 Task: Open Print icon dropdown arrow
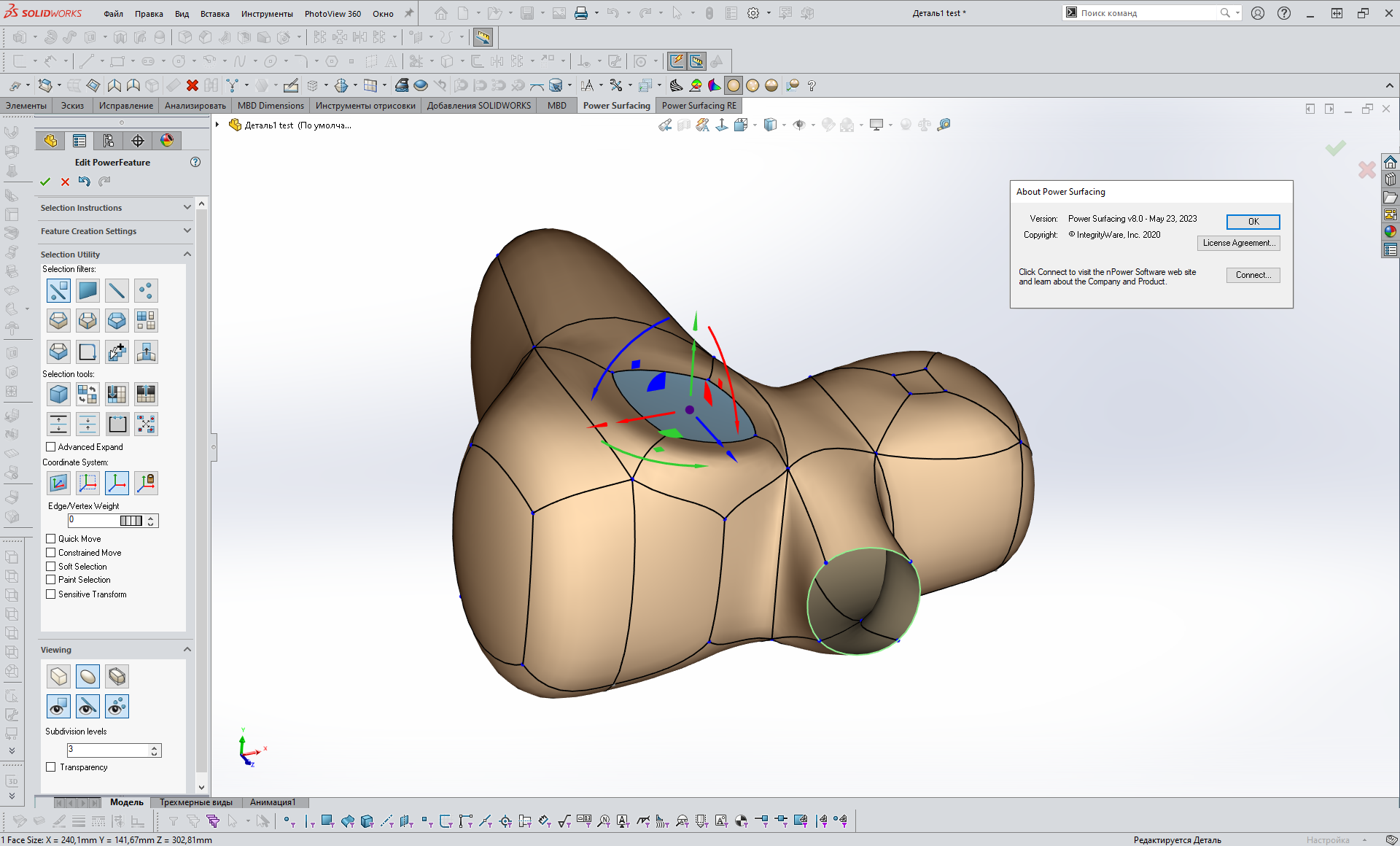596,13
